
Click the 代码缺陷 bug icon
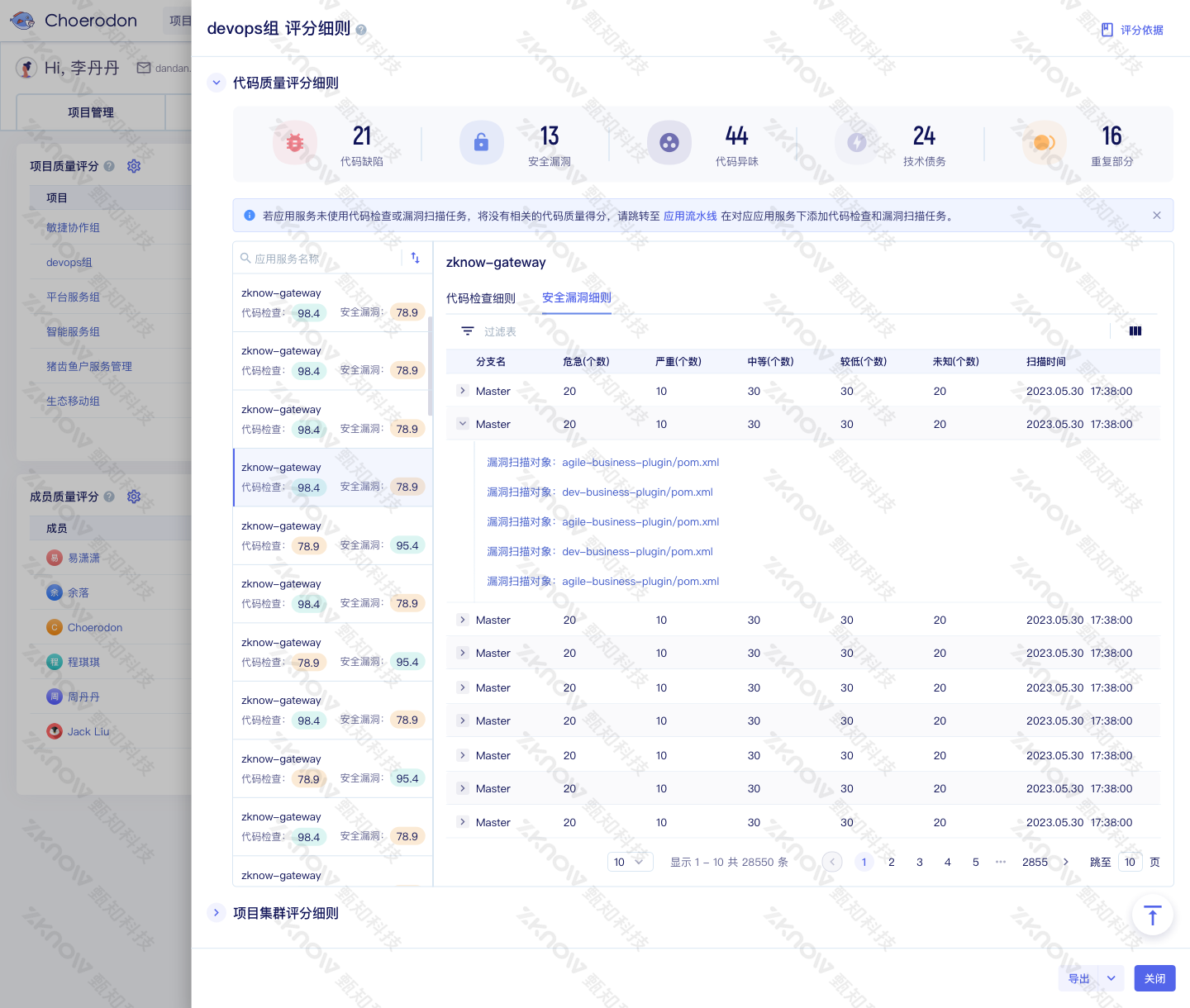[295, 143]
